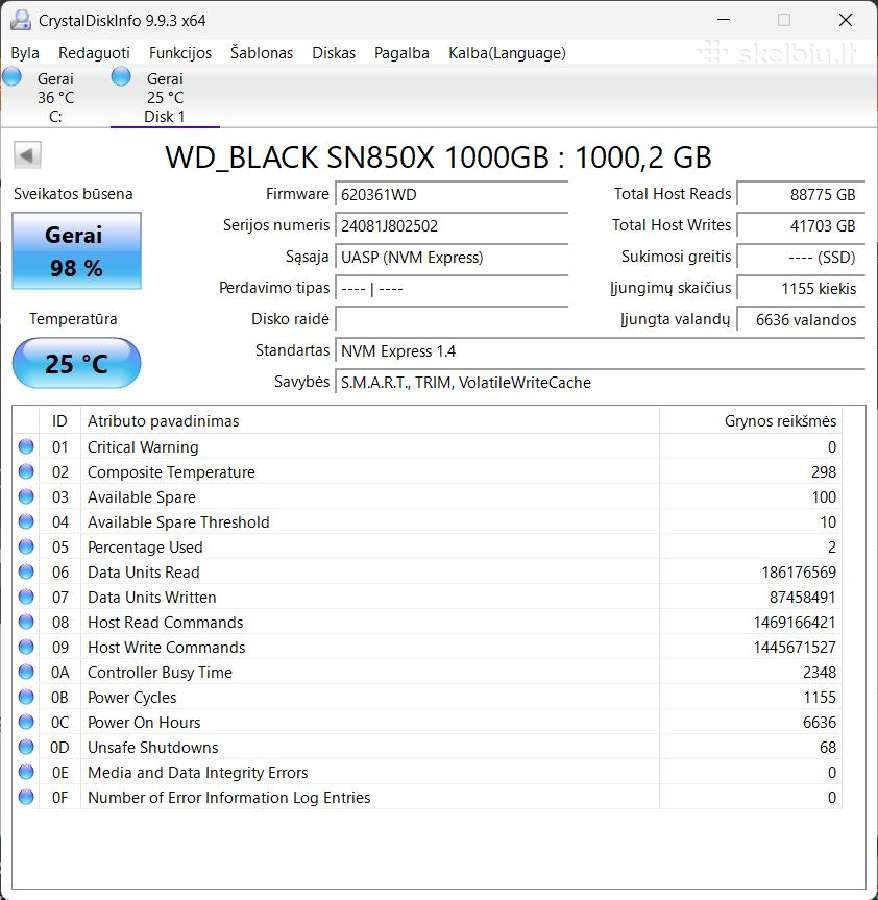Click the power-on hours value 6636 valandos
Viewport: 878px width, 900px height.
(801, 319)
